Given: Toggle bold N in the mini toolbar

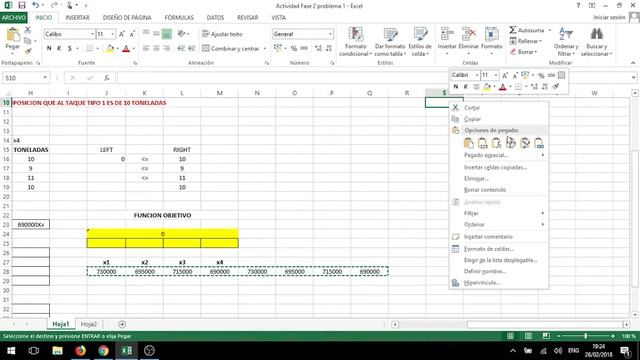Looking at the screenshot, I should [x=456, y=87].
